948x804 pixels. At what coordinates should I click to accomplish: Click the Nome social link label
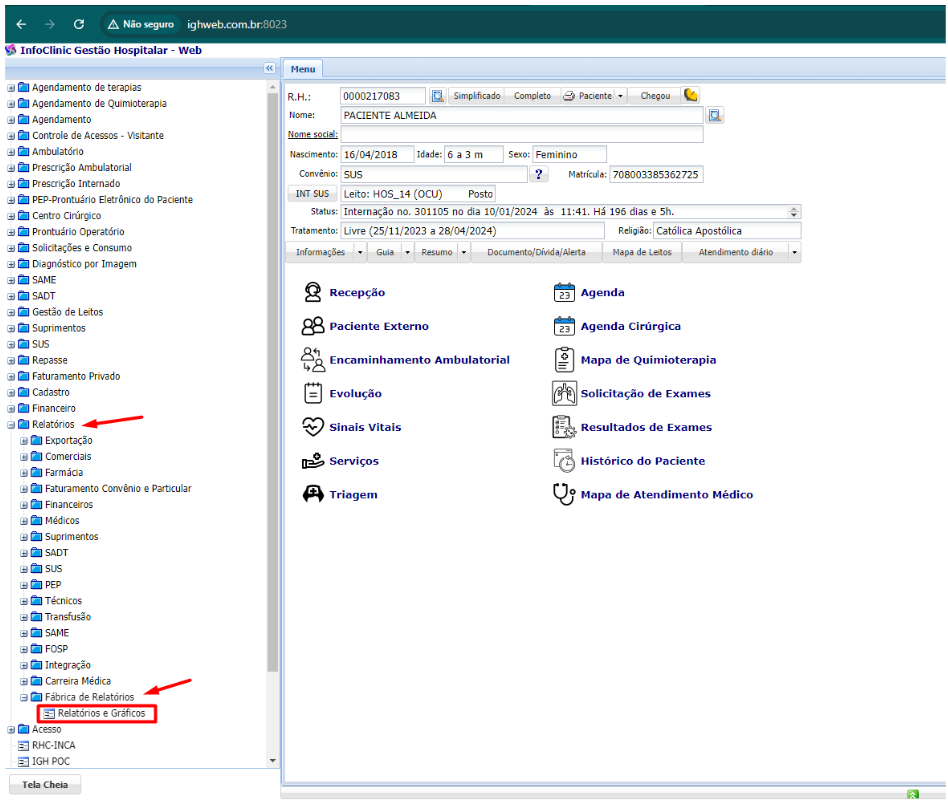point(313,134)
